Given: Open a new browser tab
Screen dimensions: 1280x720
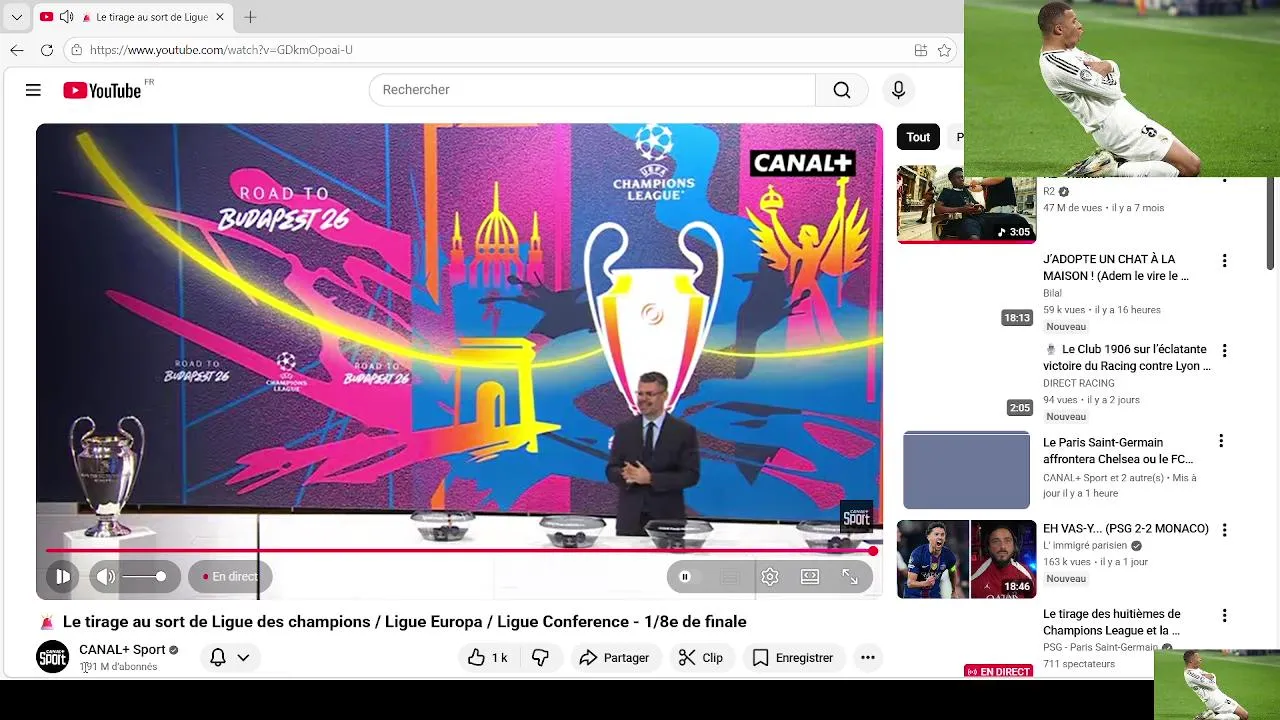Looking at the screenshot, I should point(250,17).
